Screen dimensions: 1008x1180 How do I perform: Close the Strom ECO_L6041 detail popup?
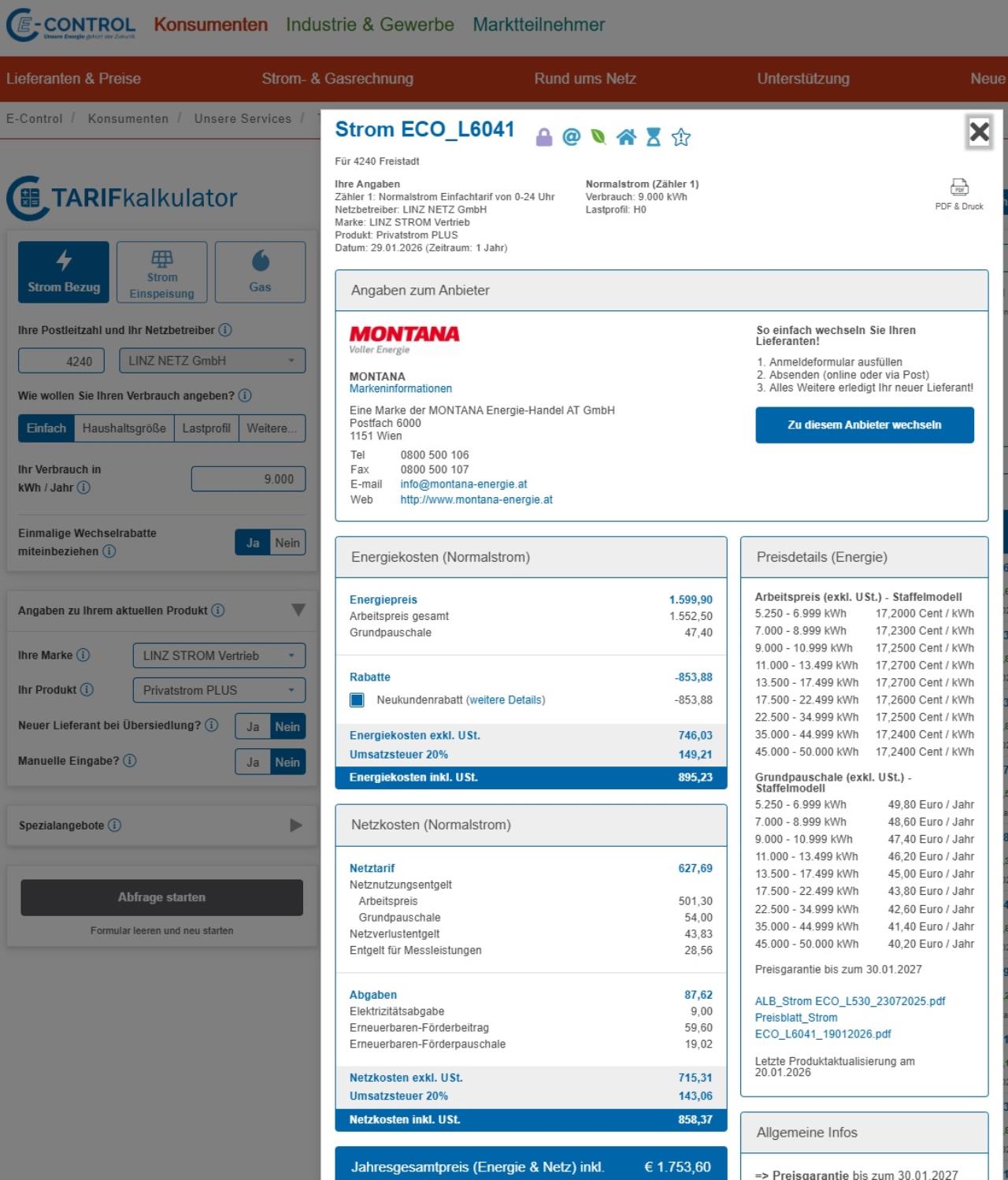coord(979,132)
